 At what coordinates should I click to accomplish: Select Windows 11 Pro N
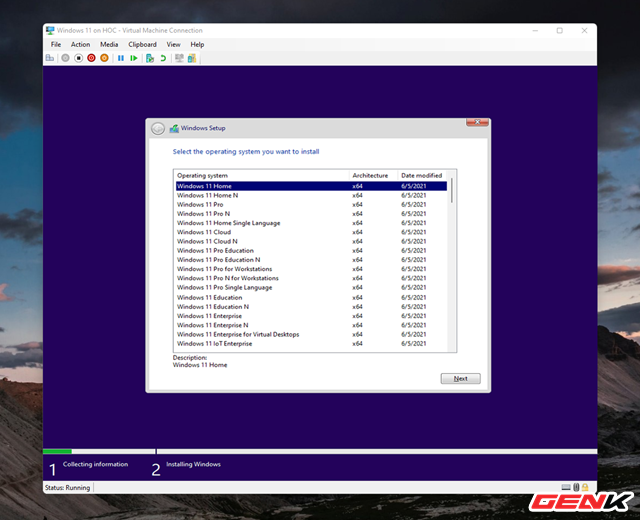click(x=311, y=214)
